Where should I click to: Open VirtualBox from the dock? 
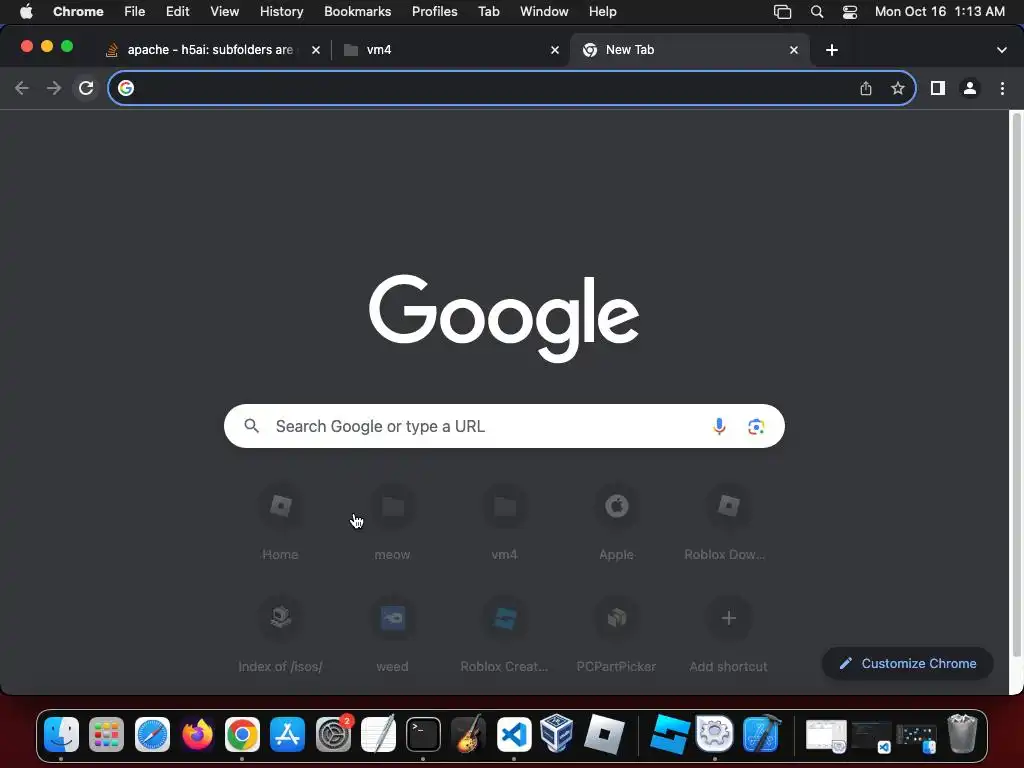(557, 734)
